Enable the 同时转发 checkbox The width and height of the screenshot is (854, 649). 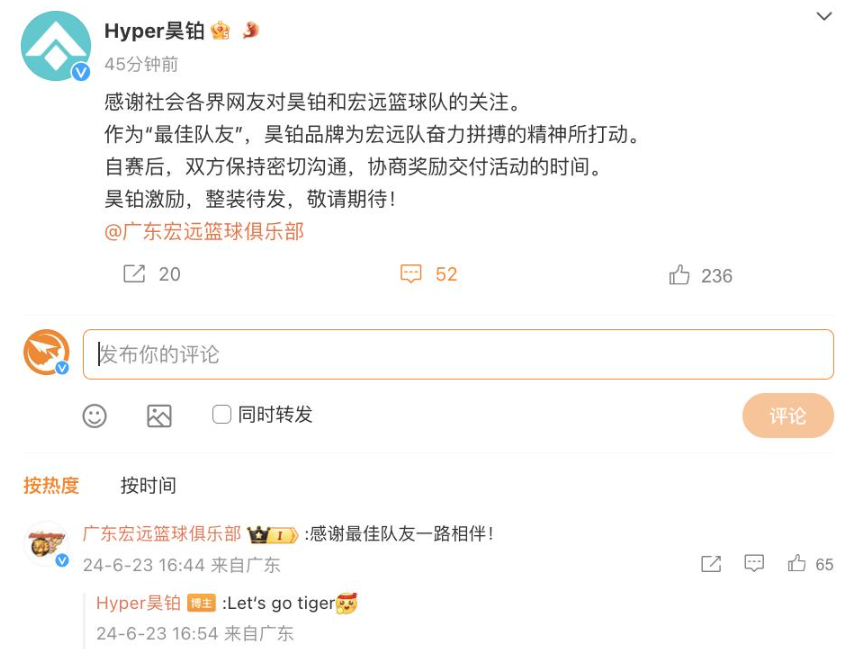[221, 414]
